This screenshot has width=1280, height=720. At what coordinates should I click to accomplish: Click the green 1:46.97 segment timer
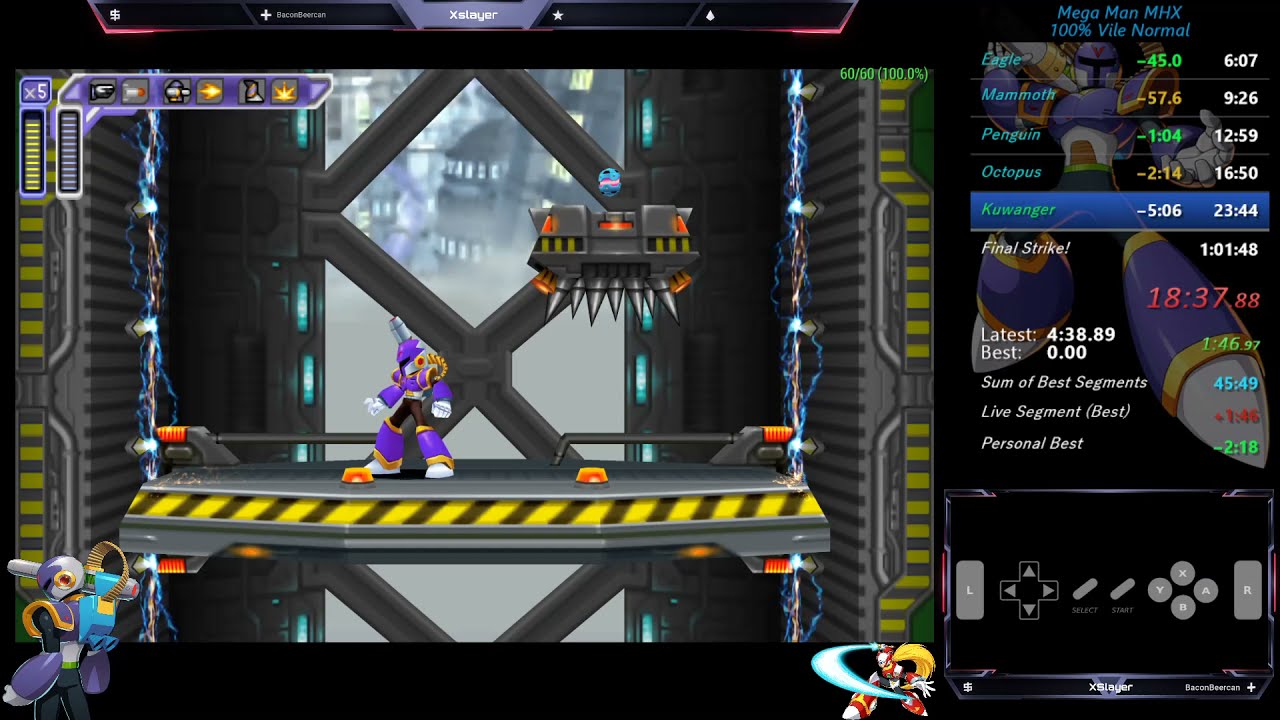click(1230, 344)
